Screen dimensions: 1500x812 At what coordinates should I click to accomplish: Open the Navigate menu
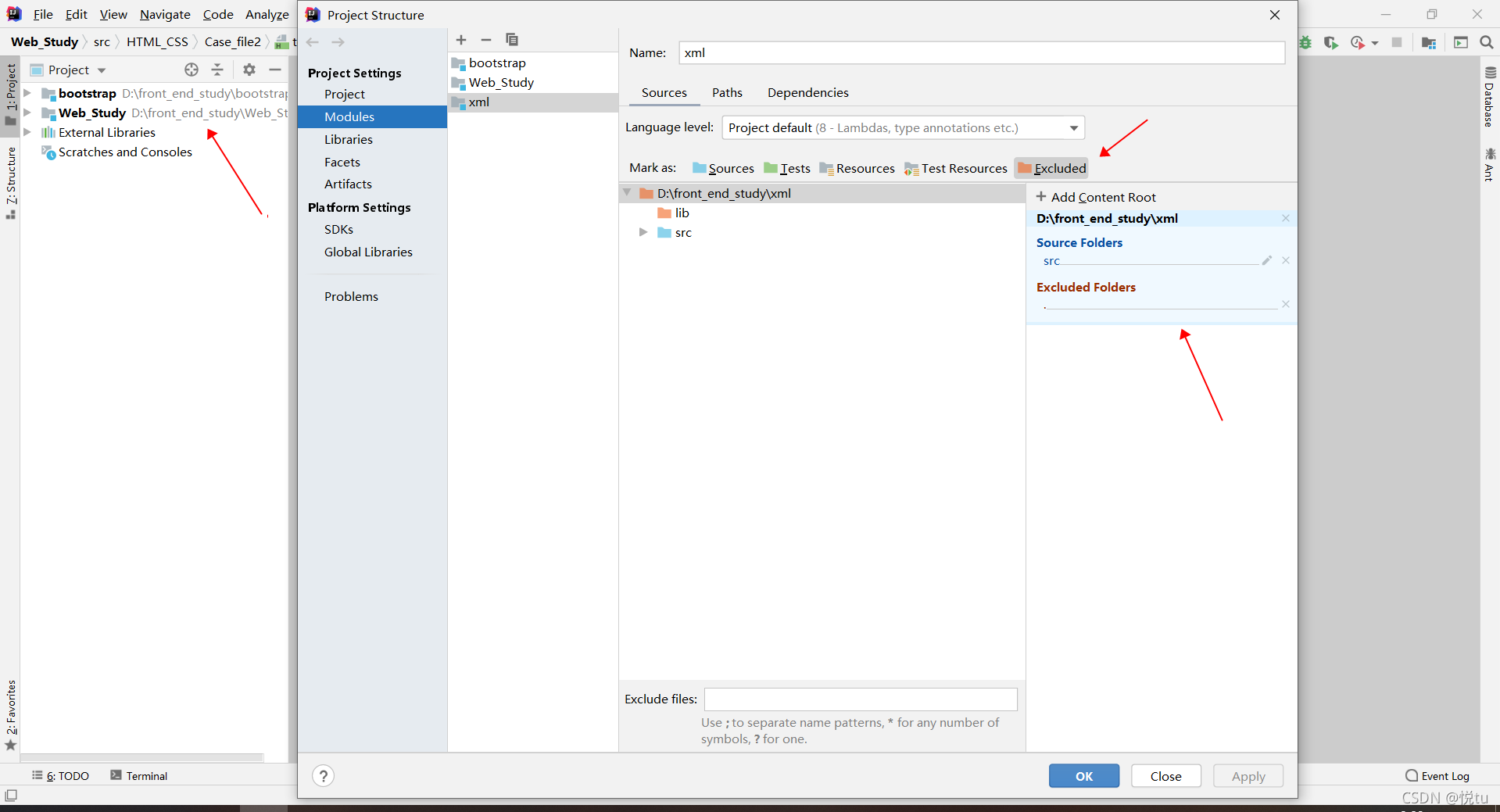point(165,14)
